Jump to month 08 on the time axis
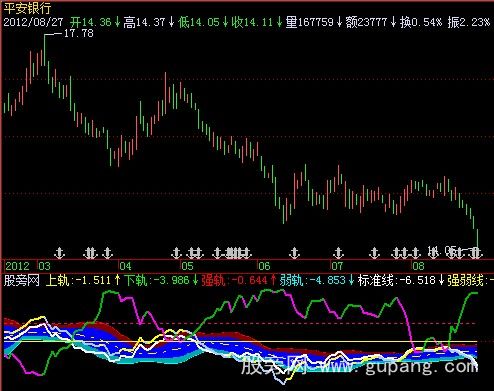The image size is (494, 391). 418,266
